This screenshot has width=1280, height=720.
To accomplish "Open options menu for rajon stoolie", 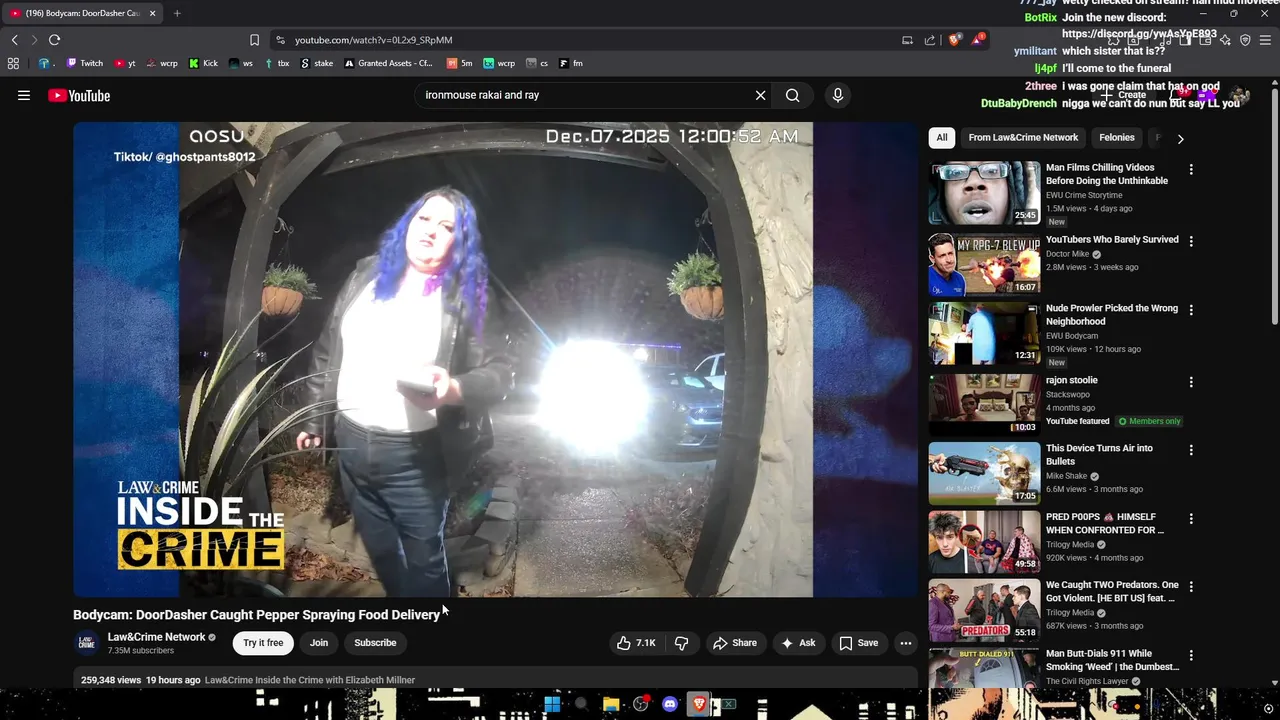I will pyautogui.click(x=1191, y=382).
